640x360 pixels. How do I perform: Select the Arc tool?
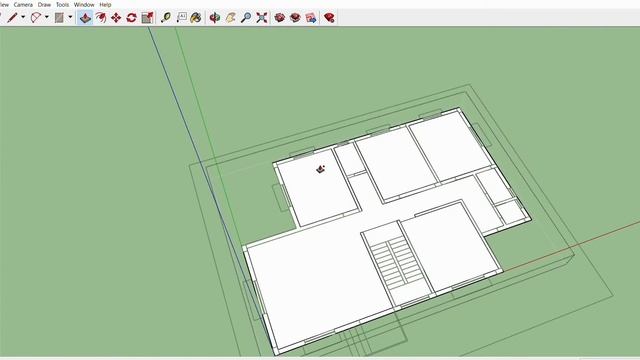point(36,18)
